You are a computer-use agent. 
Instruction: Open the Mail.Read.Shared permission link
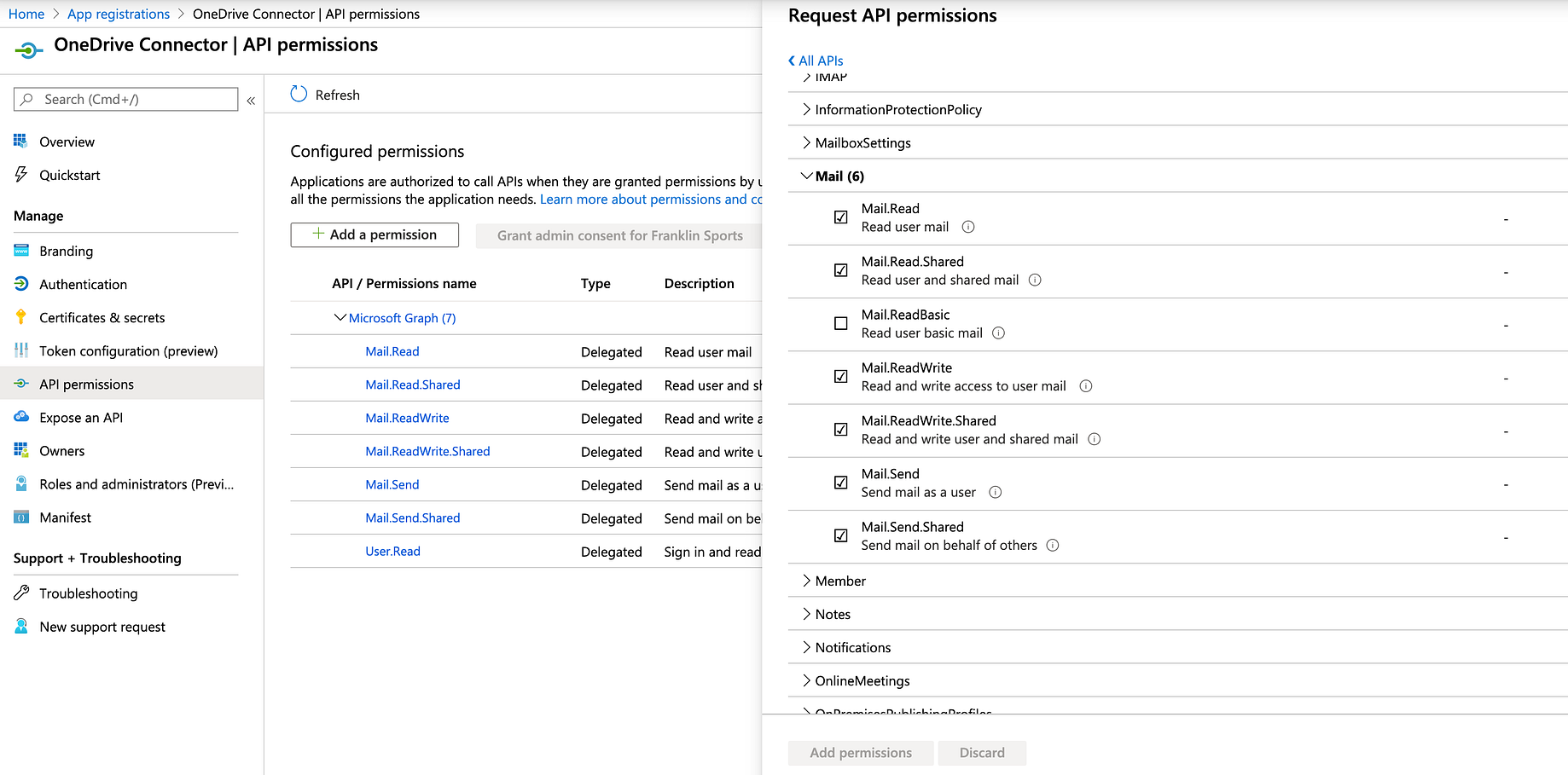click(413, 385)
